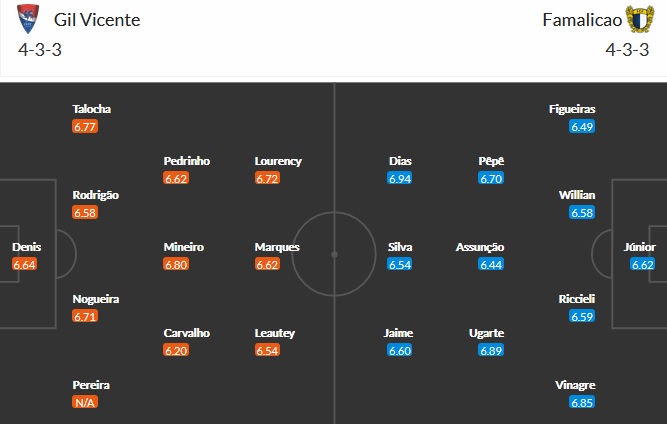Open Pêpê's player name
The image size is (667, 424).
tap(490, 161)
